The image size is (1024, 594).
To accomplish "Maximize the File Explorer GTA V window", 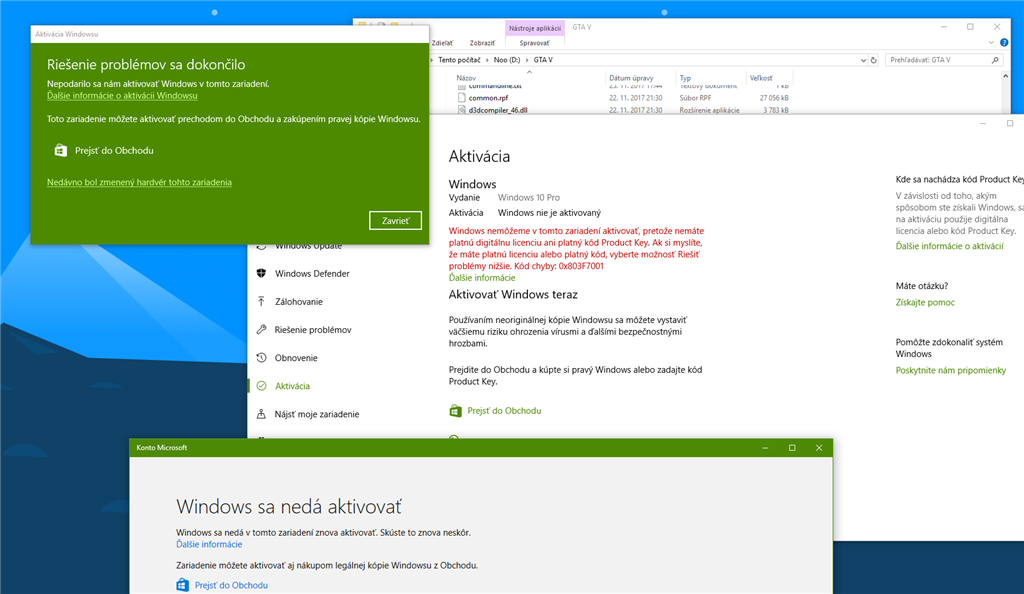I will pos(970,27).
